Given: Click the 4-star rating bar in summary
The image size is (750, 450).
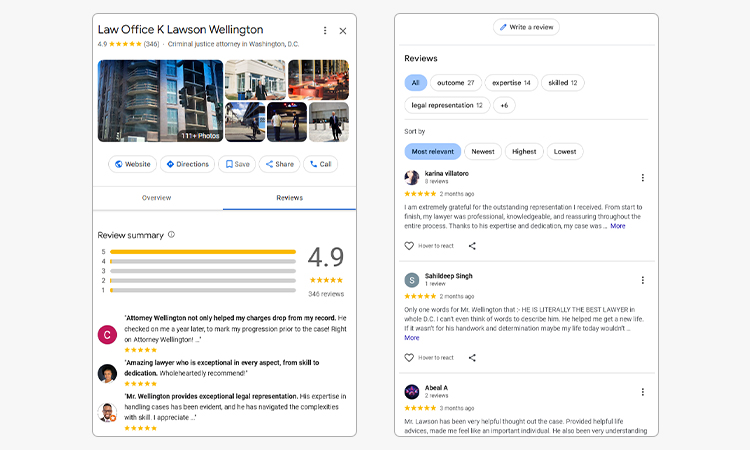Looking at the screenshot, I should (x=203, y=262).
